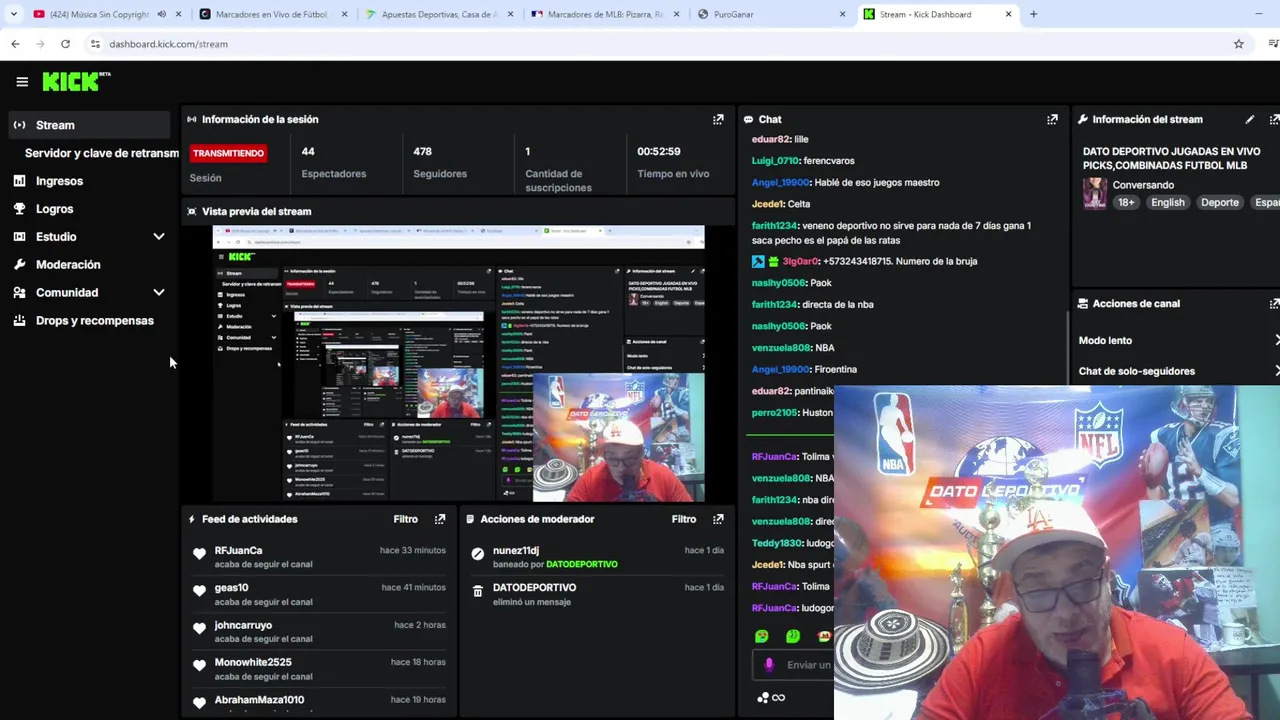Open the tab search dropdown arrow

pyautogui.click(x=13, y=14)
